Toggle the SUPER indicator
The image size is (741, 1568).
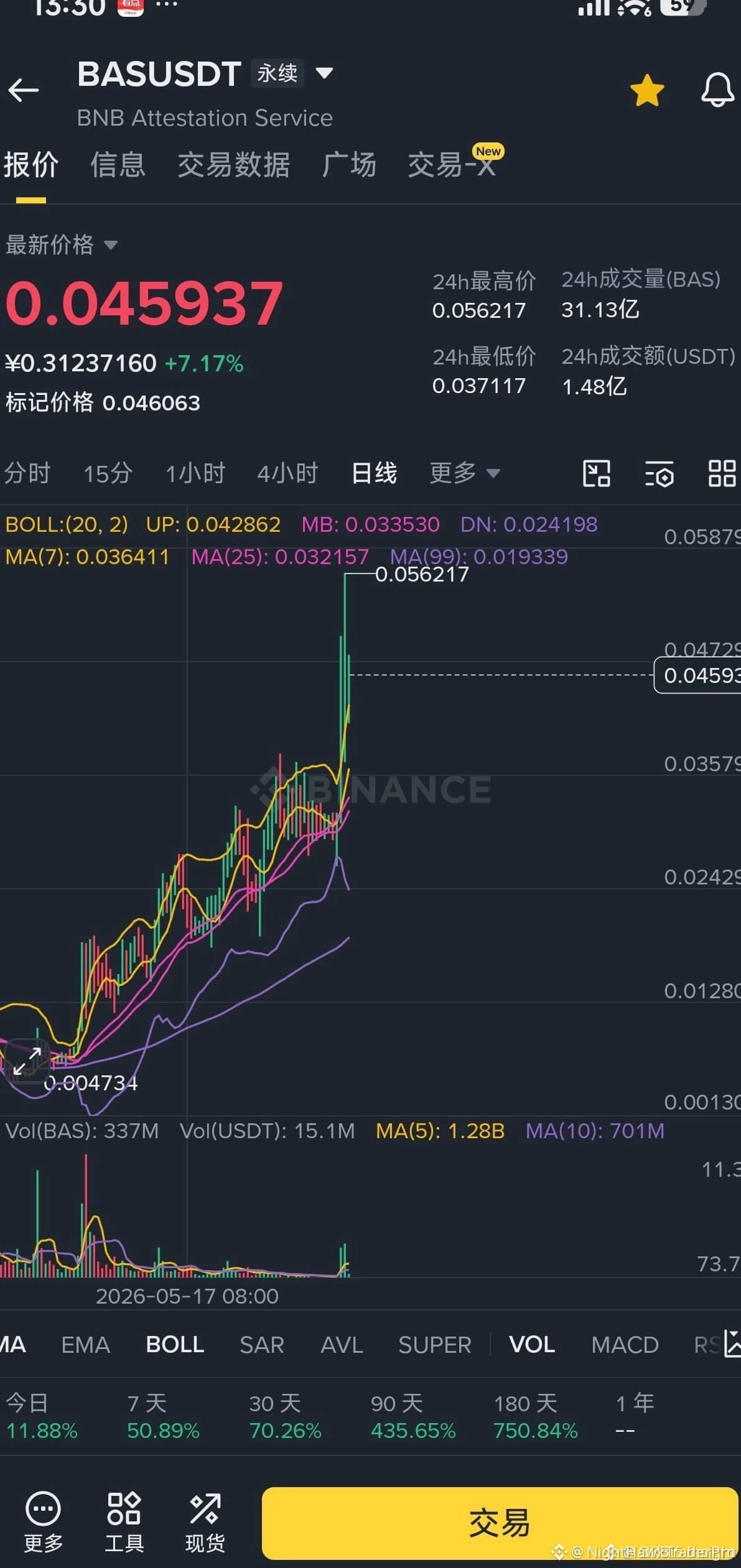435,1345
